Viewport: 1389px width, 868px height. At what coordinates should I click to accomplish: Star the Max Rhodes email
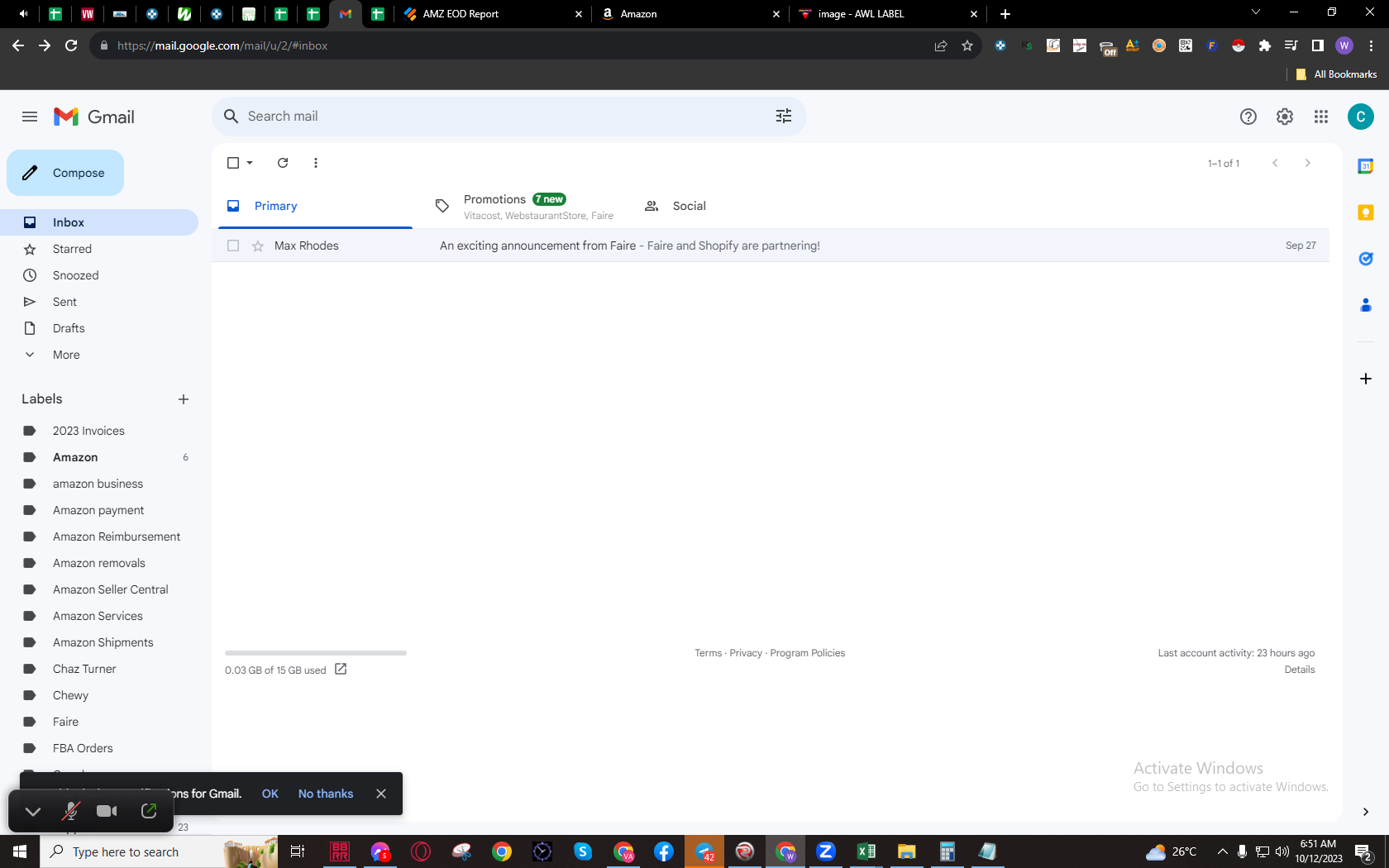(258, 246)
